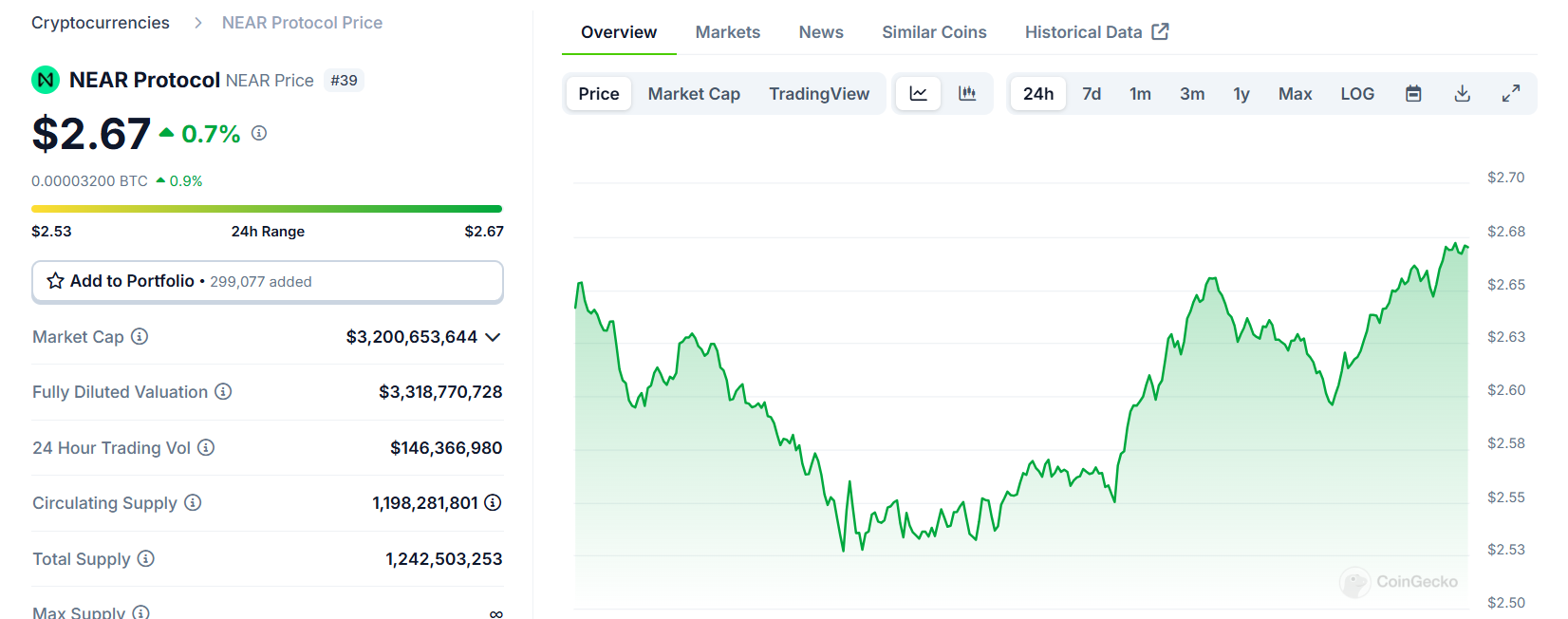1568x619 pixels.
Task: Select the 1m time range
Action: coord(1140,94)
